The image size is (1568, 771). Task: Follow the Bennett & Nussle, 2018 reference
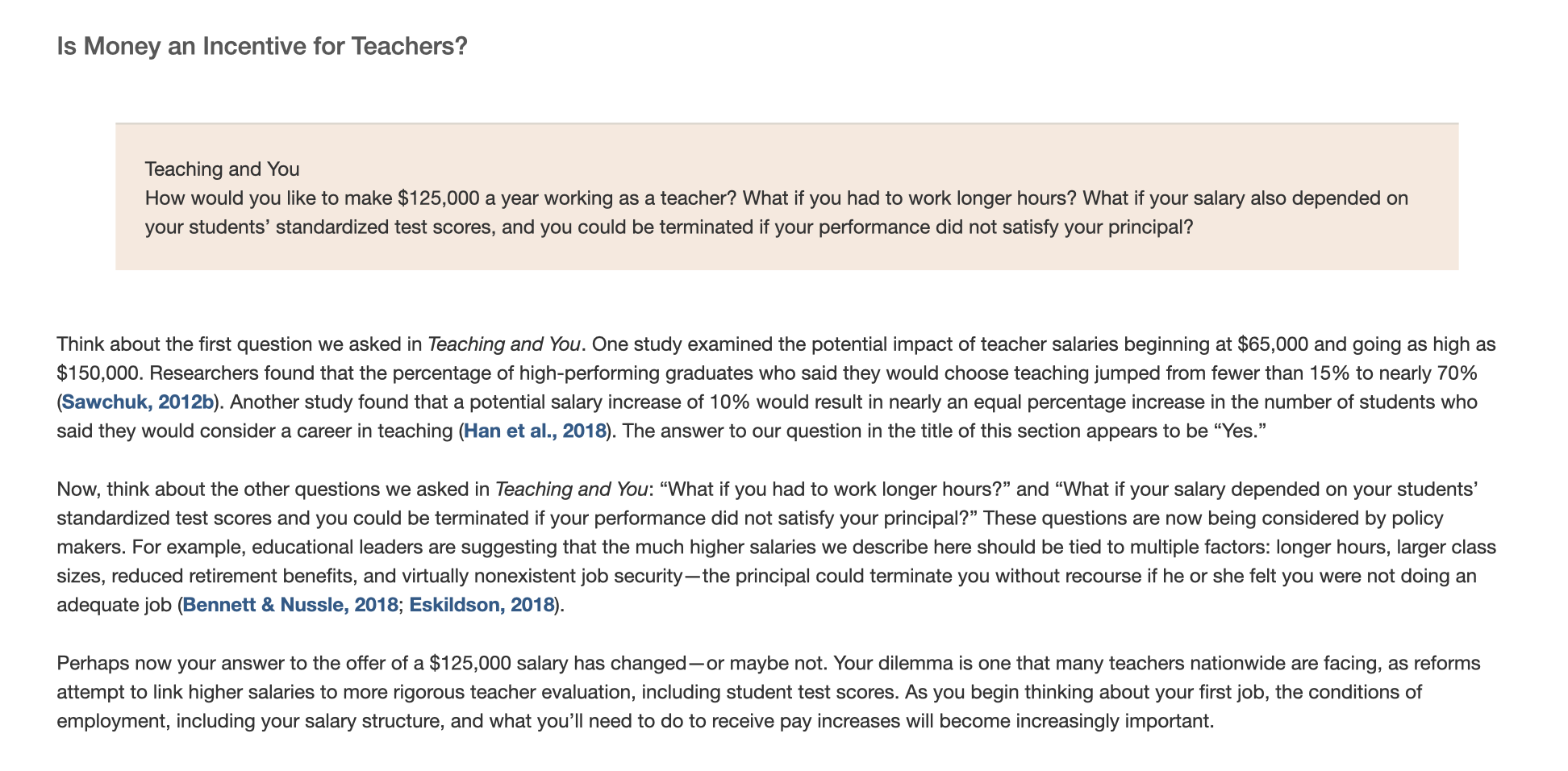[290, 605]
